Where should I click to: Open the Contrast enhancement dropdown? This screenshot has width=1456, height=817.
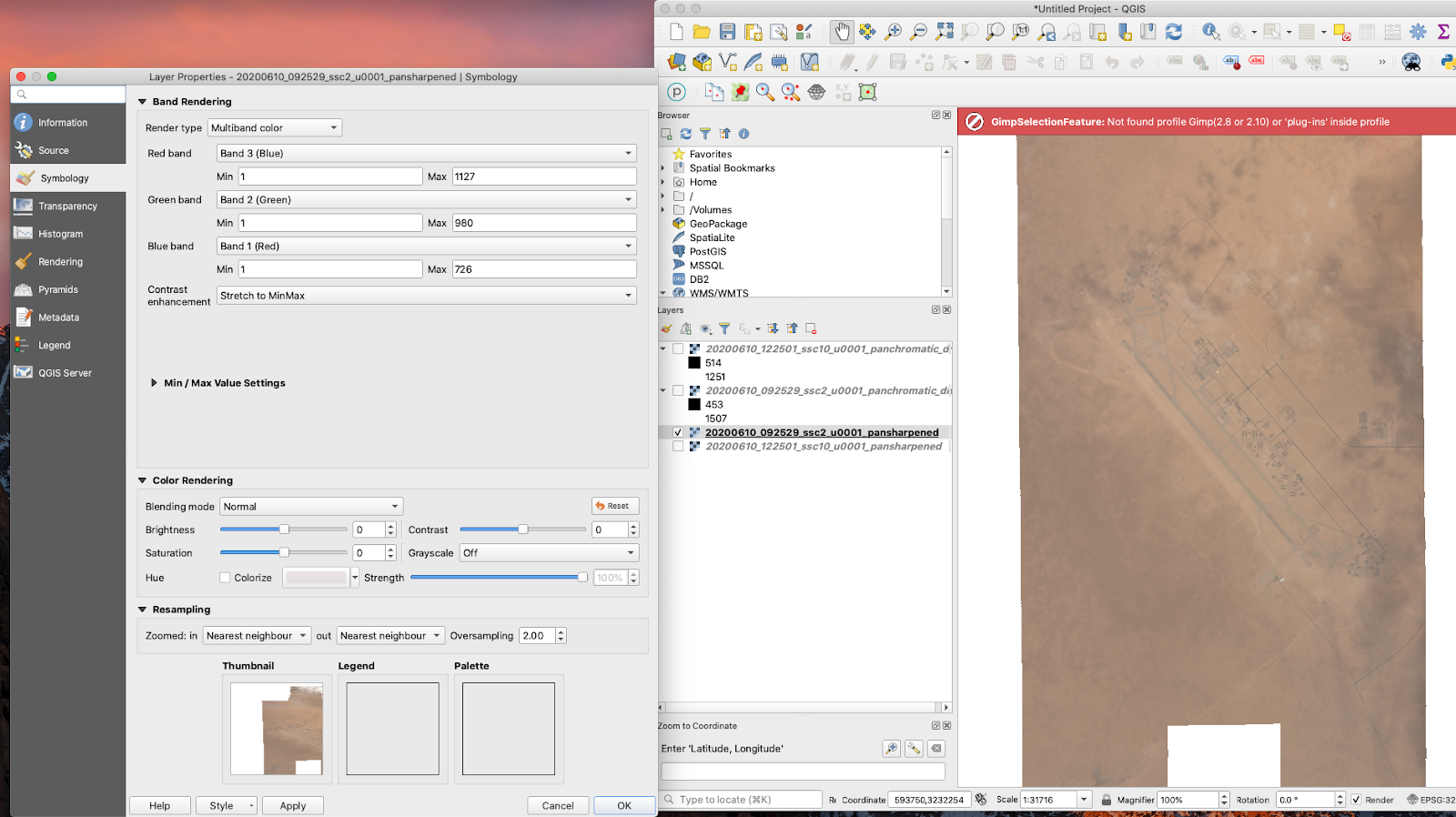click(x=426, y=296)
